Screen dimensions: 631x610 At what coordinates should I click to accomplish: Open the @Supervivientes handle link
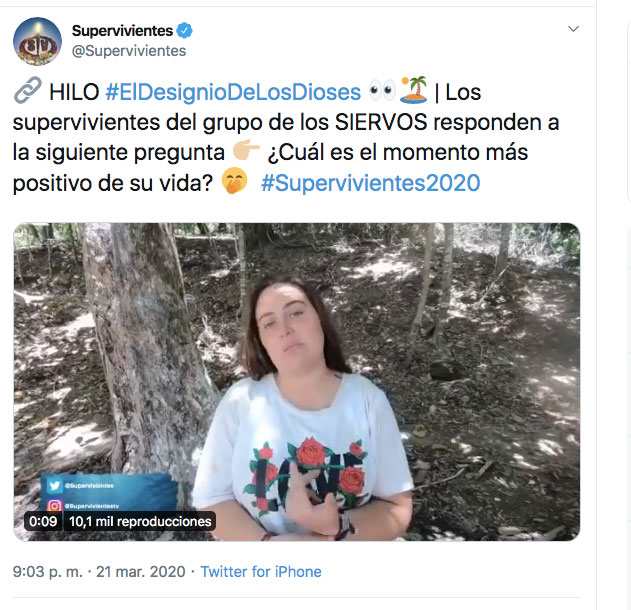tap(129, 51)
